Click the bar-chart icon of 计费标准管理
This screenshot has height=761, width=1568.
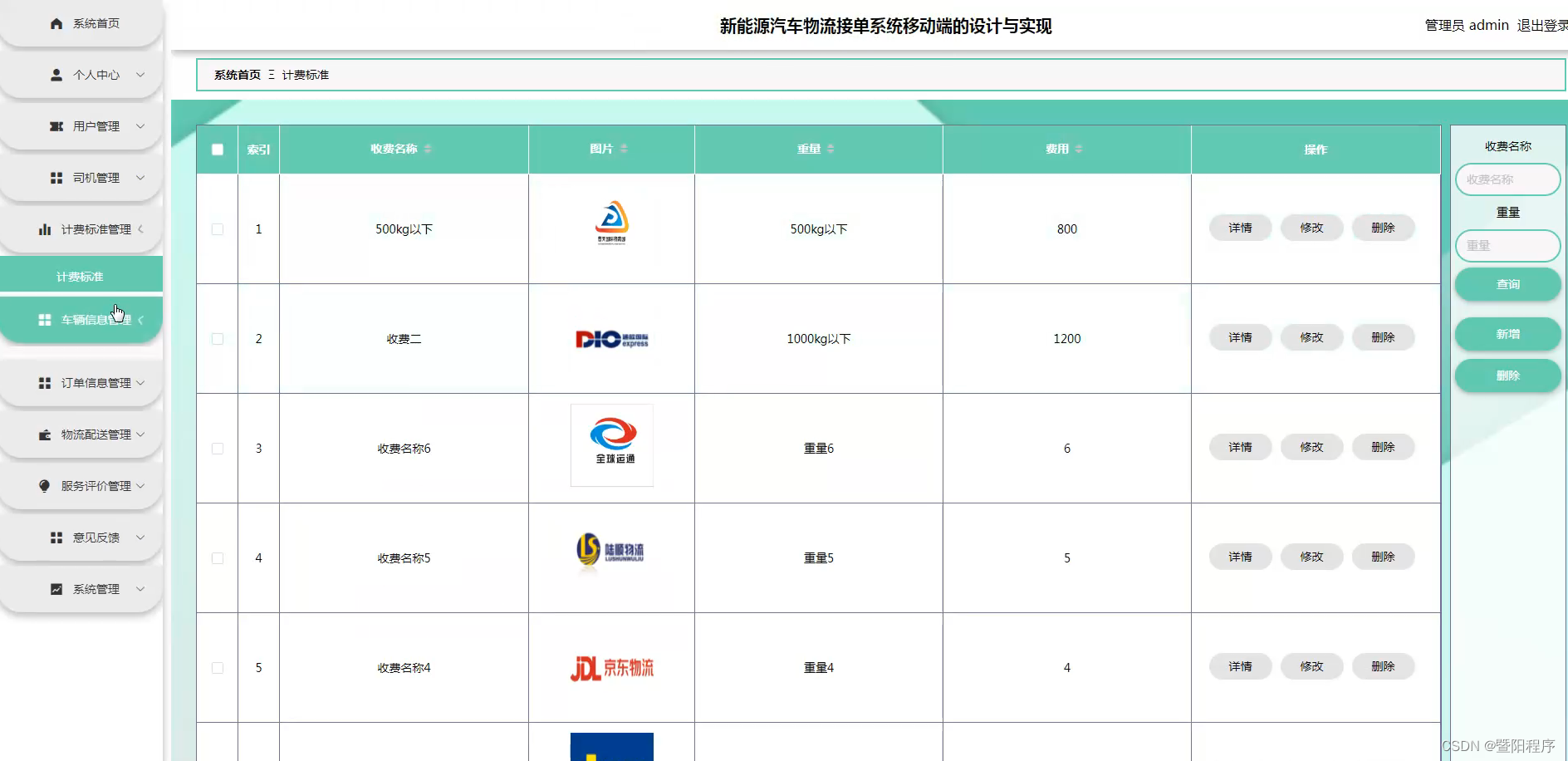[44, 229]
